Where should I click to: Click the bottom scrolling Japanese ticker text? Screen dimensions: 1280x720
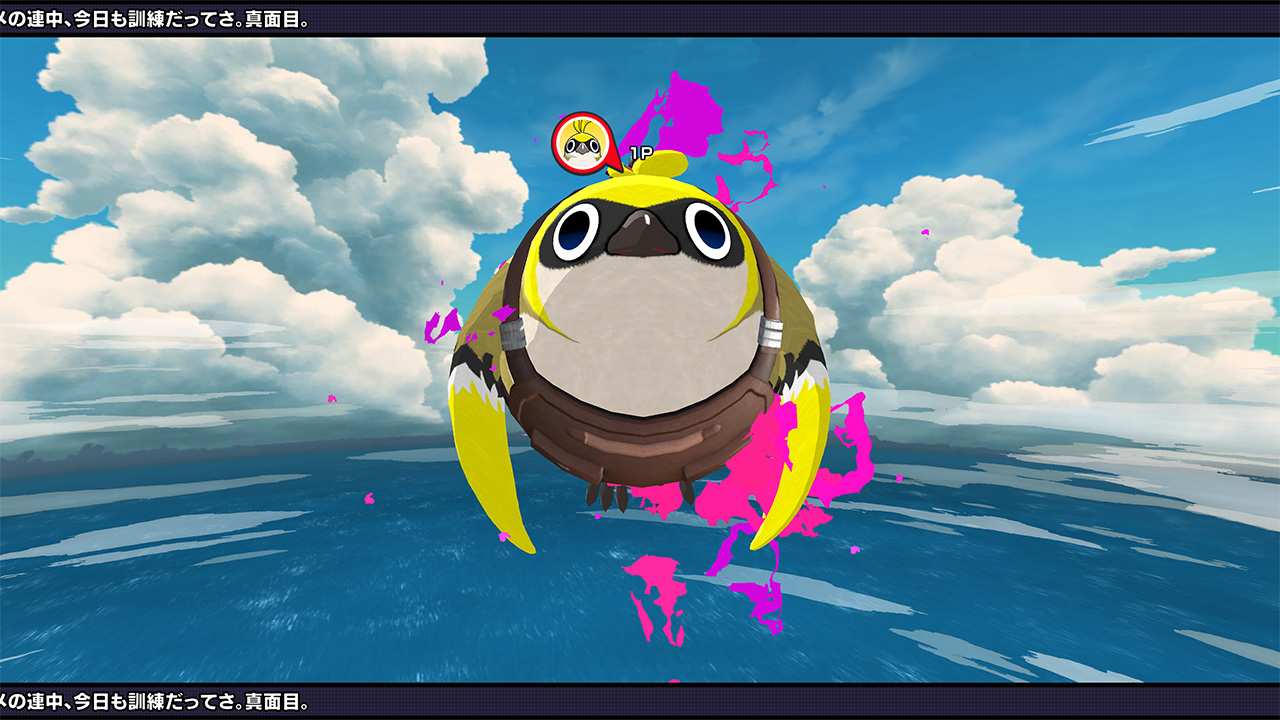tap(154, 701)
